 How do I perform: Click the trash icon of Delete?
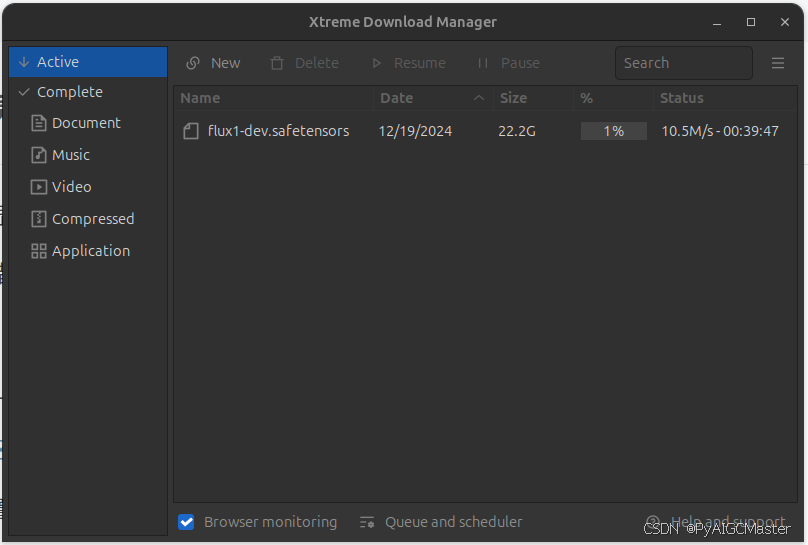coord(277,63)
